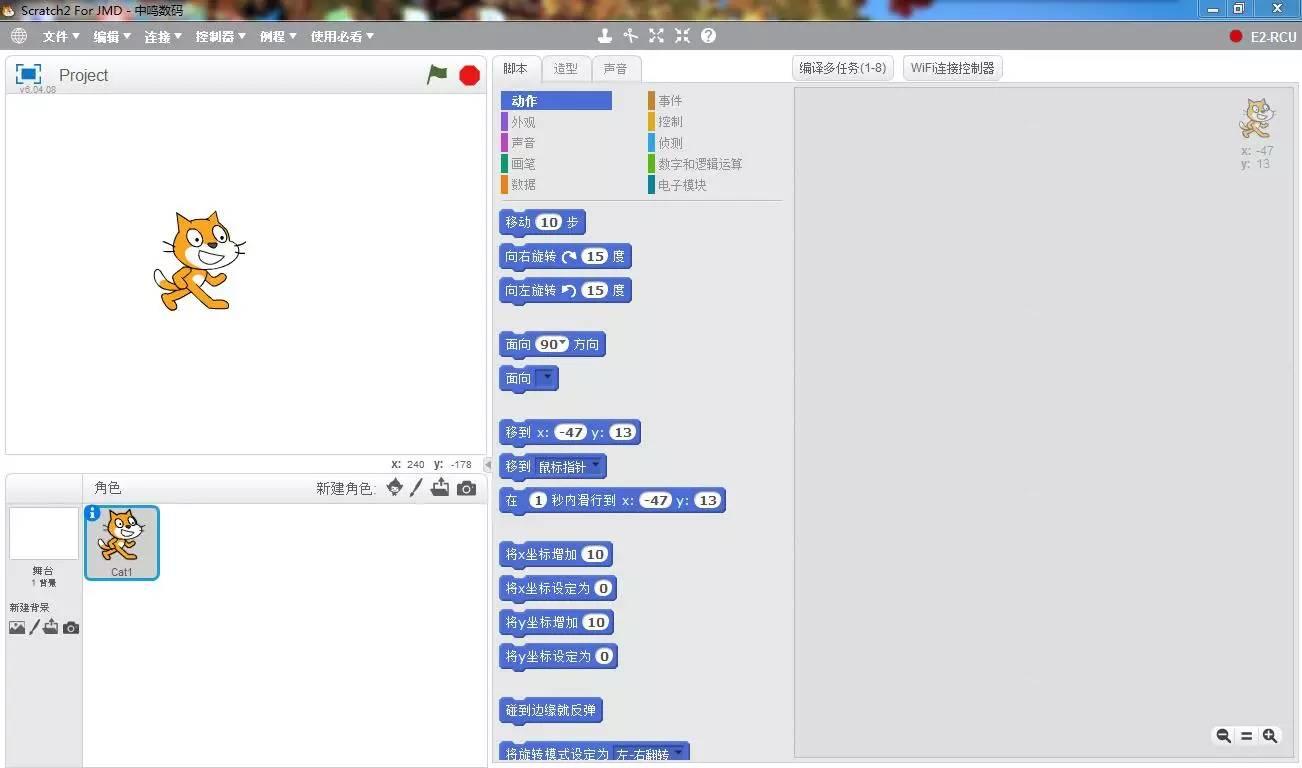Select the 动作 block category

point(556,101)
